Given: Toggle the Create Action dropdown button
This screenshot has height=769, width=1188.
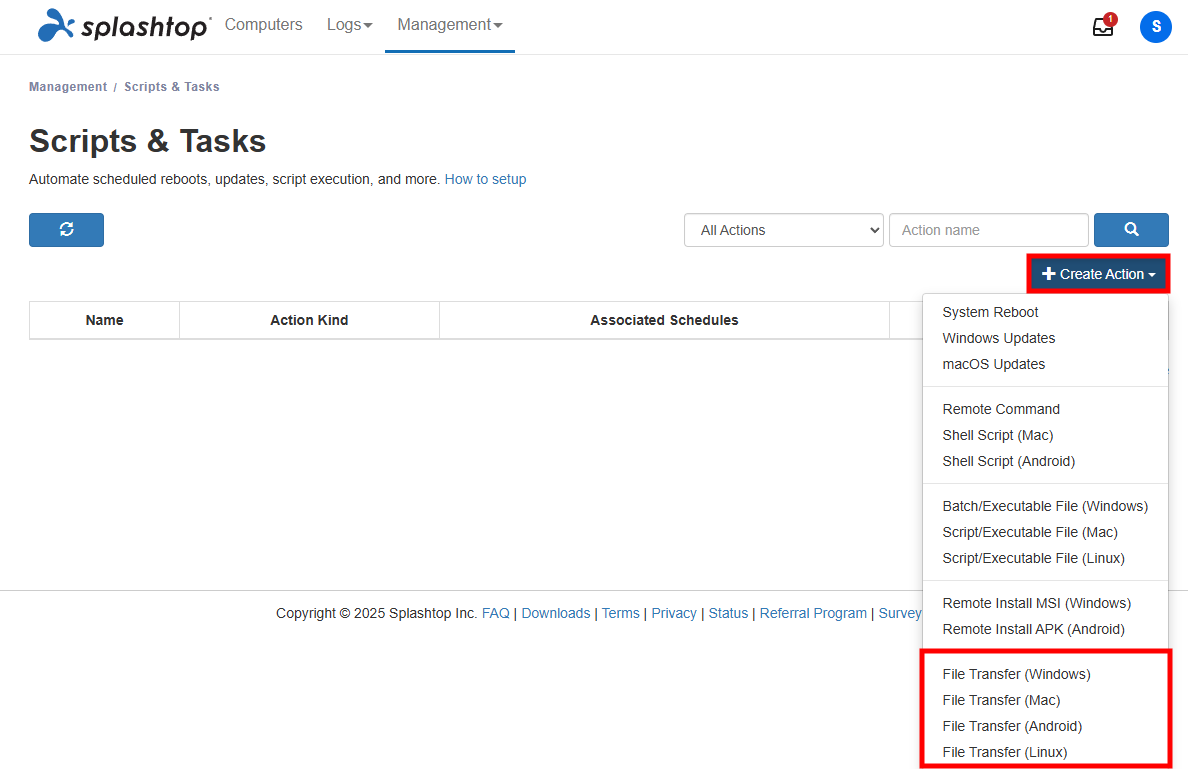Looking at the screenshot, I should click(x=1098, y=274).
